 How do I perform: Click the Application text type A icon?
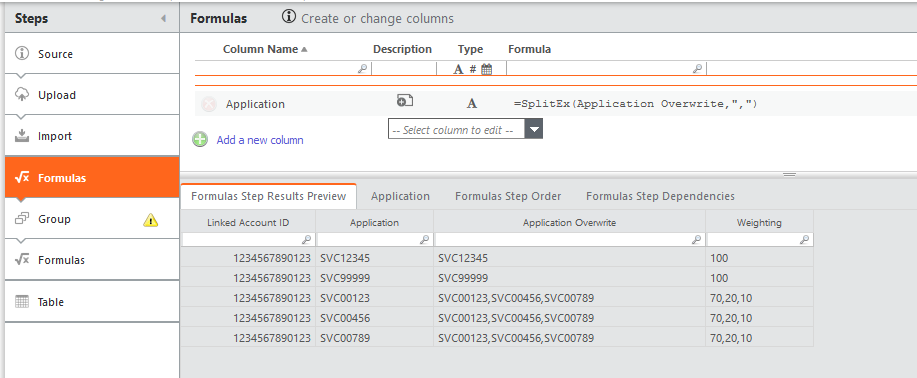472,104
